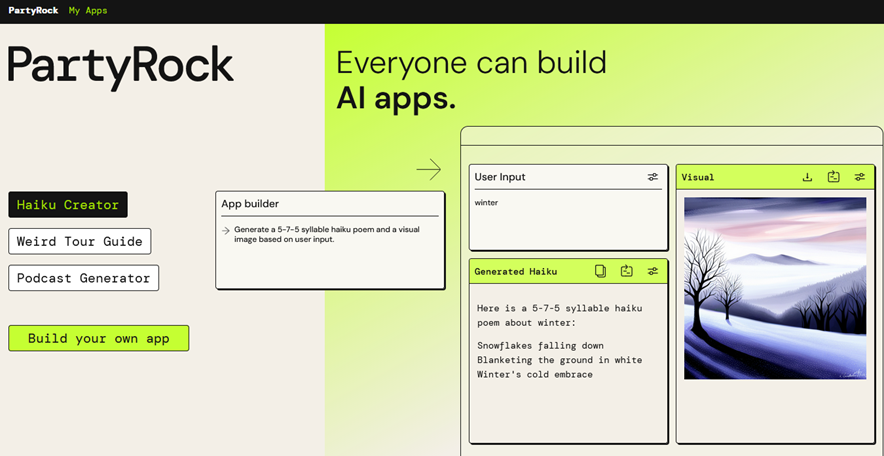
Task: Click the winter landscape generated image
Action: 775,288
